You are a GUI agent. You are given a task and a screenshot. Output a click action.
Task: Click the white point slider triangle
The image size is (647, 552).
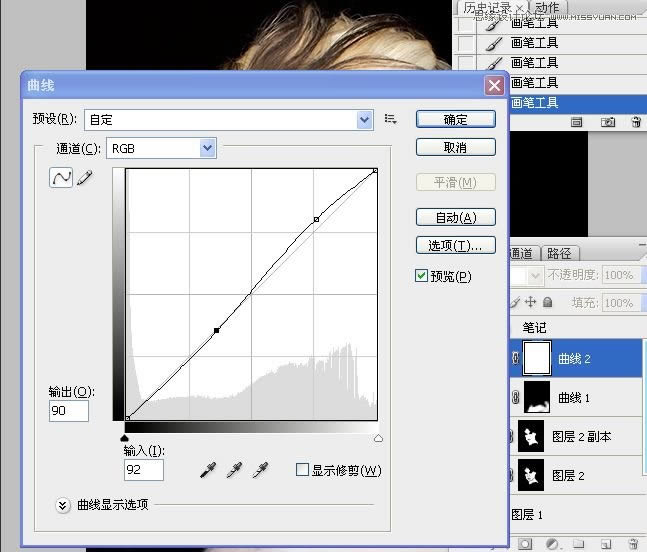pyautogui.click(x=379, y=438)
